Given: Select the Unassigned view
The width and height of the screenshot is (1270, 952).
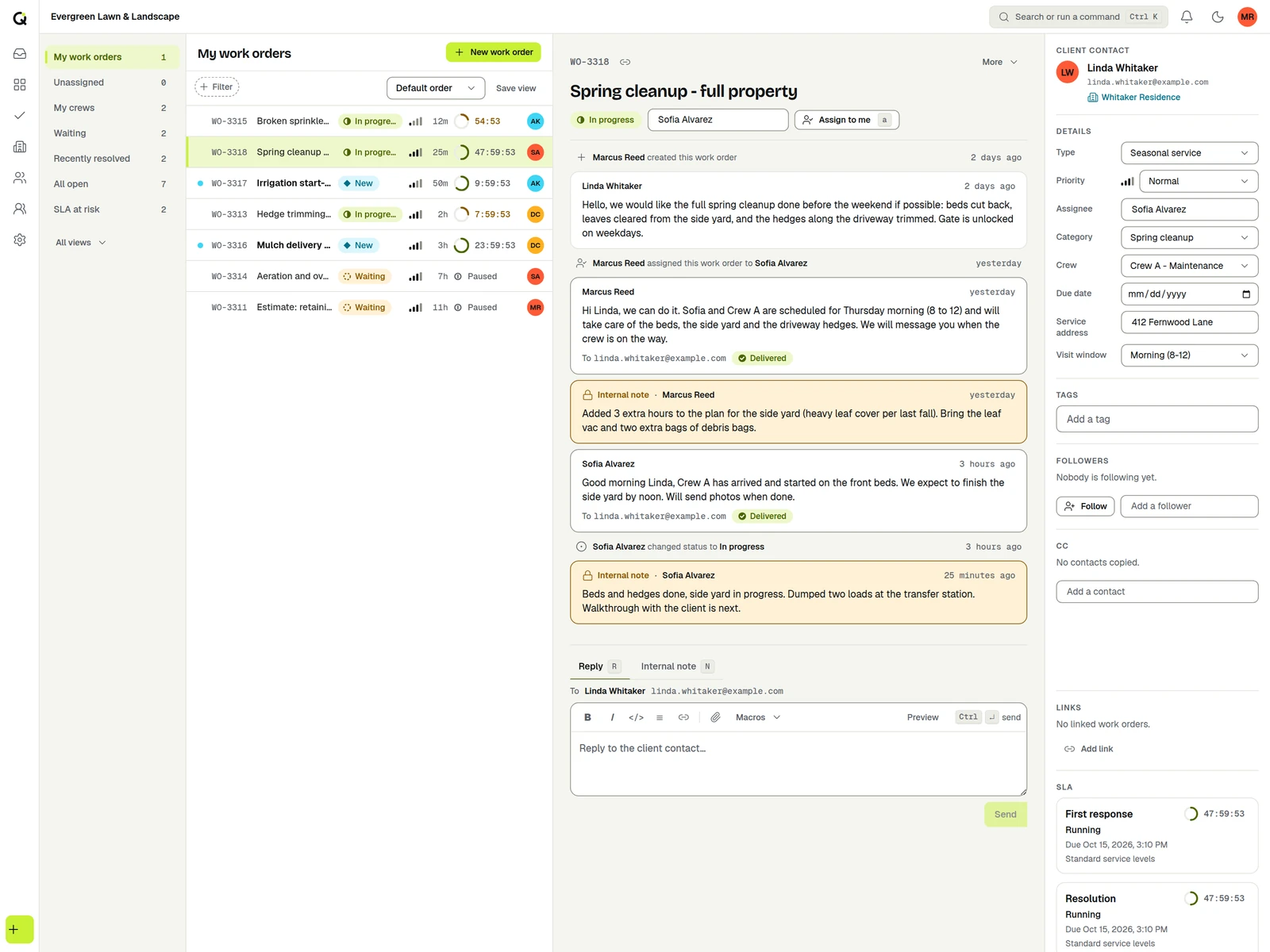Looking at the screenshot, I should (x=111, y=83).
